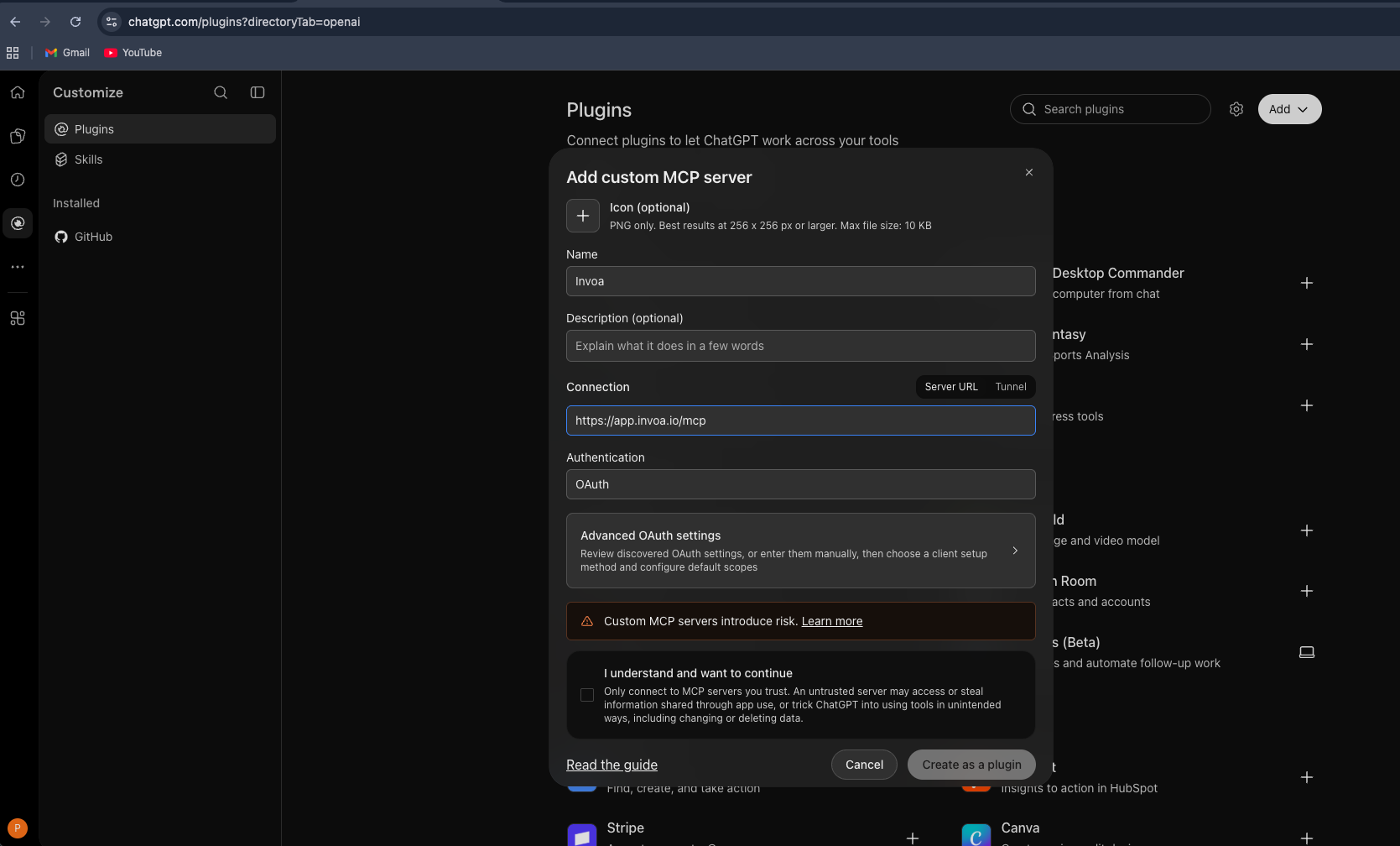This screenshot has height=846, width=1400.
Task: Open Gmail bookmark
Action: tap(67, 53)
